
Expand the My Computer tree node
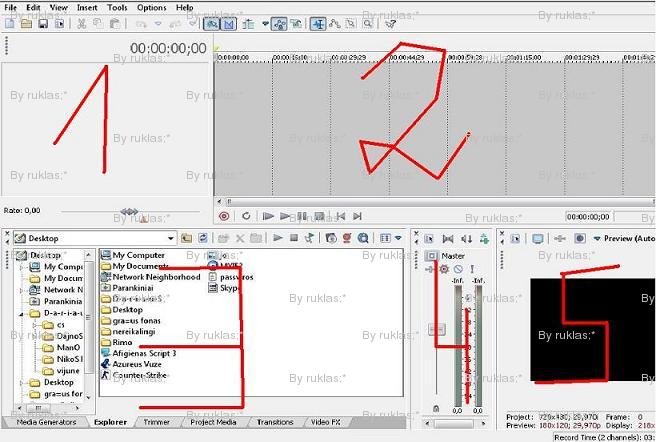[22, 267]
